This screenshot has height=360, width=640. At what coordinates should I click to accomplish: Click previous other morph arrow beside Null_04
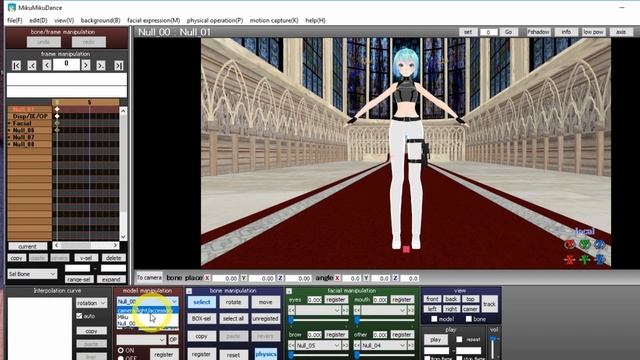(x=357, y=345)
